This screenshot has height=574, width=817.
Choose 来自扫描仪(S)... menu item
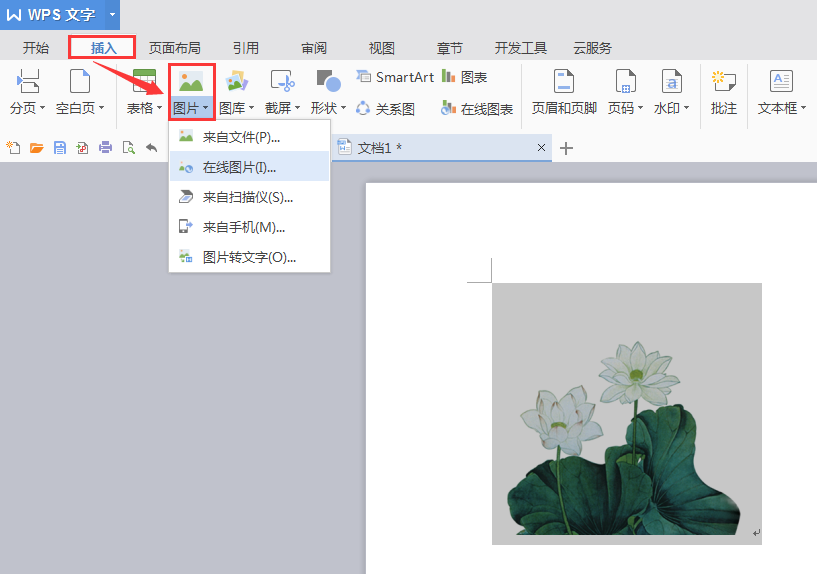(250, 197)
